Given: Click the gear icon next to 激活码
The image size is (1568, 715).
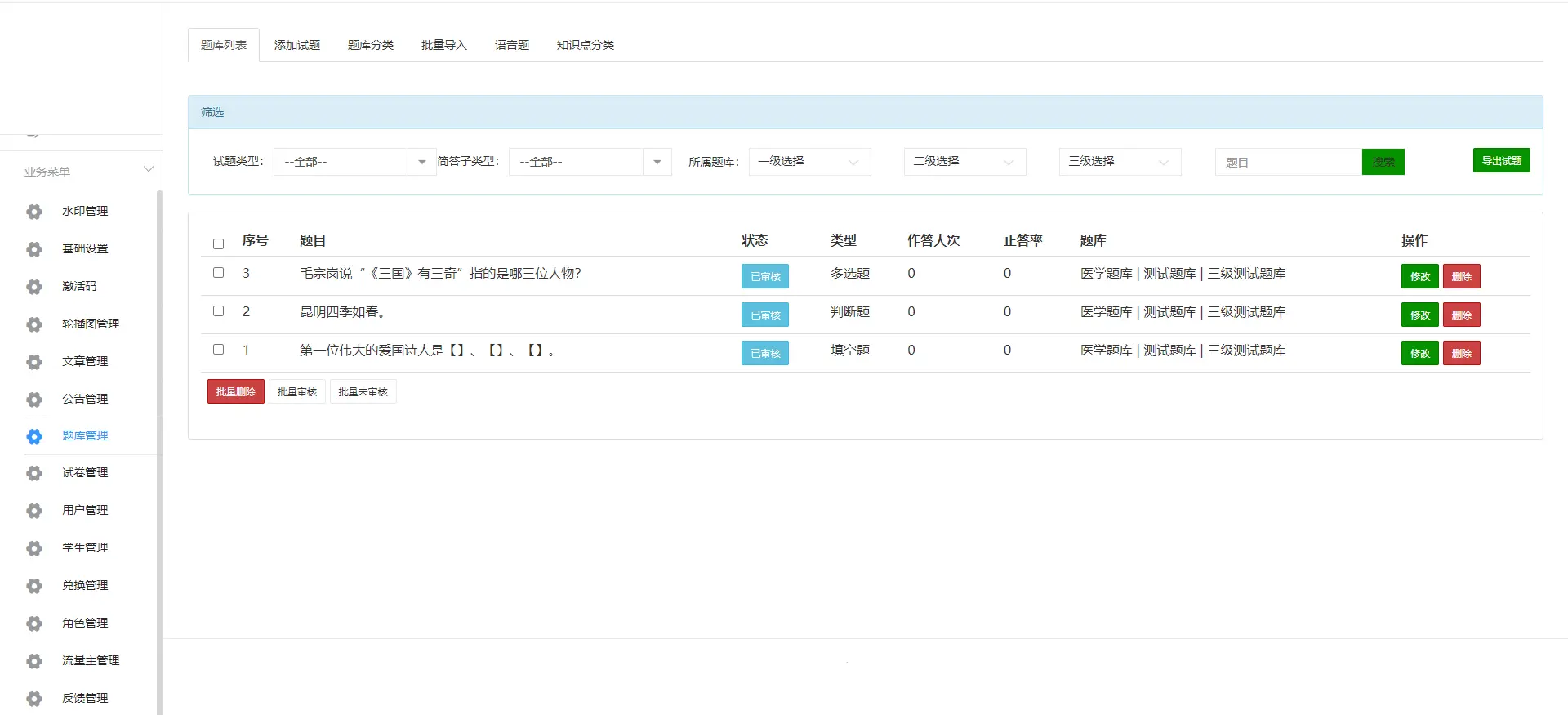Looking at the screenshot, I should 34,287.
